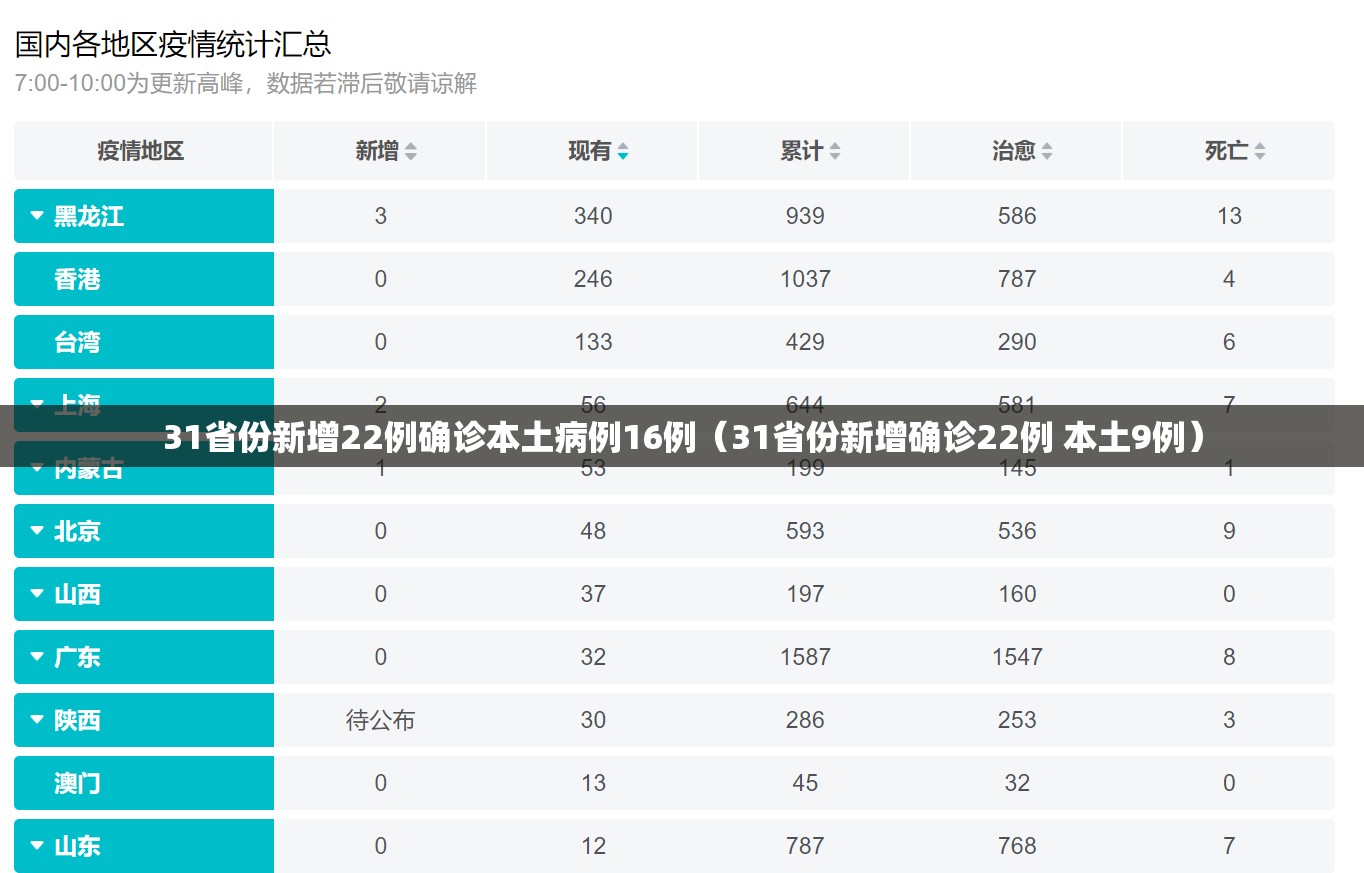Image resolution: width=1364 pixels, height=873 pixels.
Task: Click 山西 cured value 160
Action: pos(1017,594)
